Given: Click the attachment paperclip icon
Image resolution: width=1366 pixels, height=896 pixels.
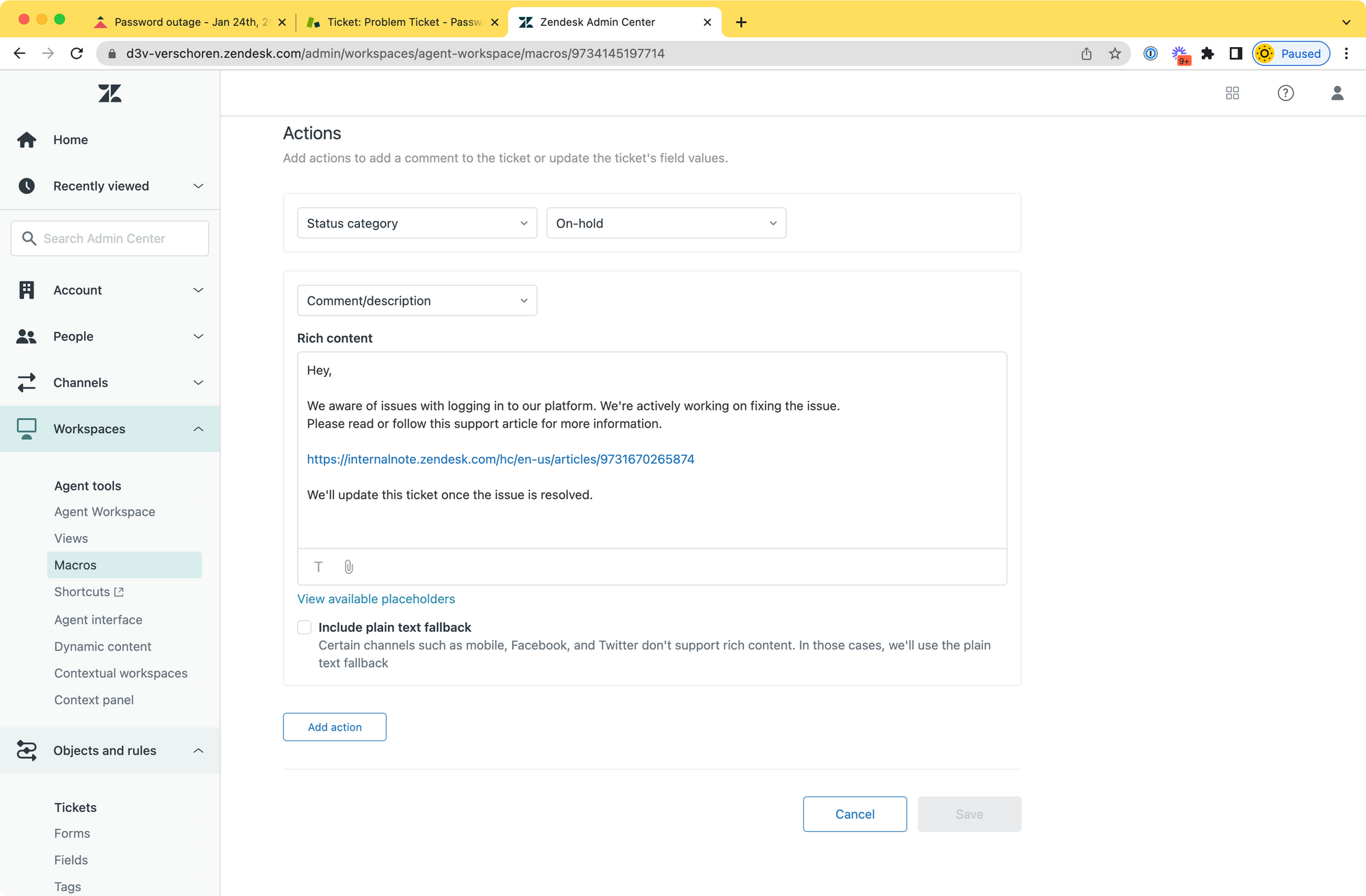Looking at the screenshot, I should point(348,567).
